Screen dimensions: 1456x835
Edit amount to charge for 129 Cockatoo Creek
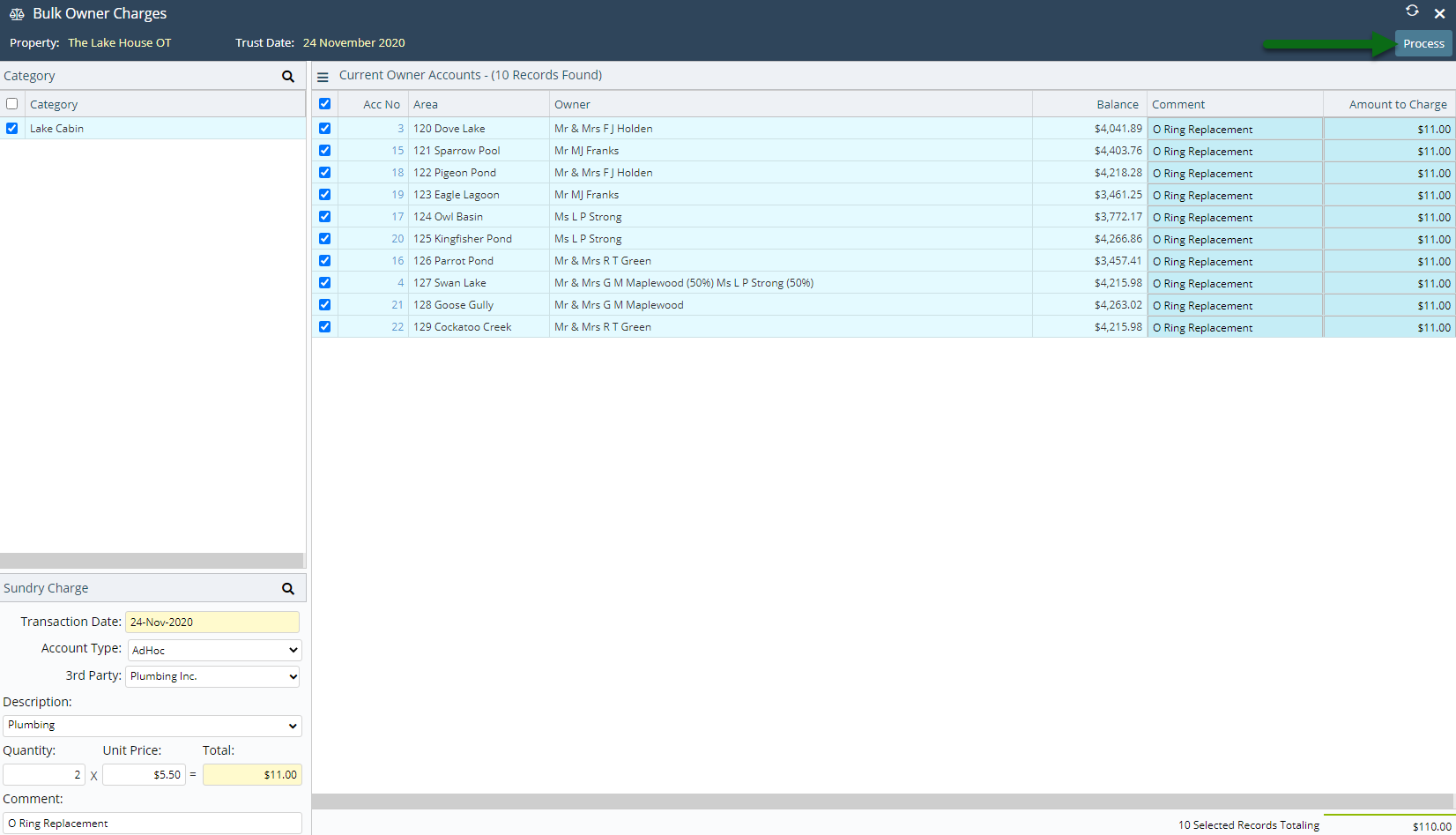pyautogui.click(x=1389, y=327)
